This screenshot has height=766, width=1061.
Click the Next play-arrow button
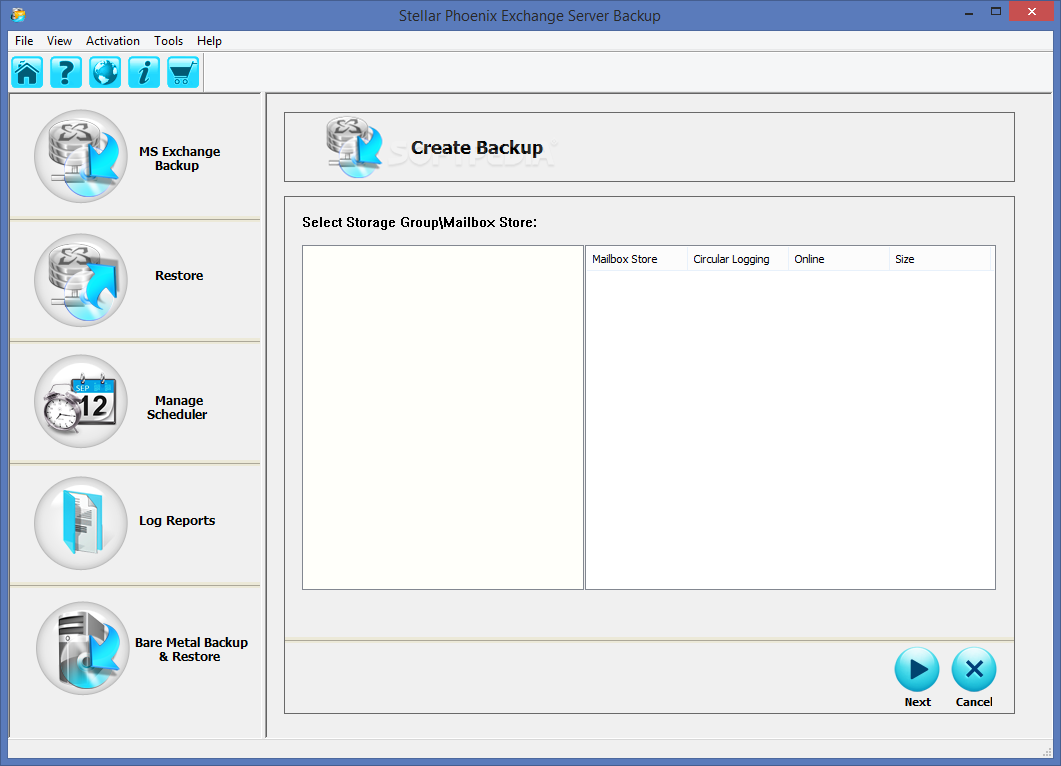coord(917,669)
